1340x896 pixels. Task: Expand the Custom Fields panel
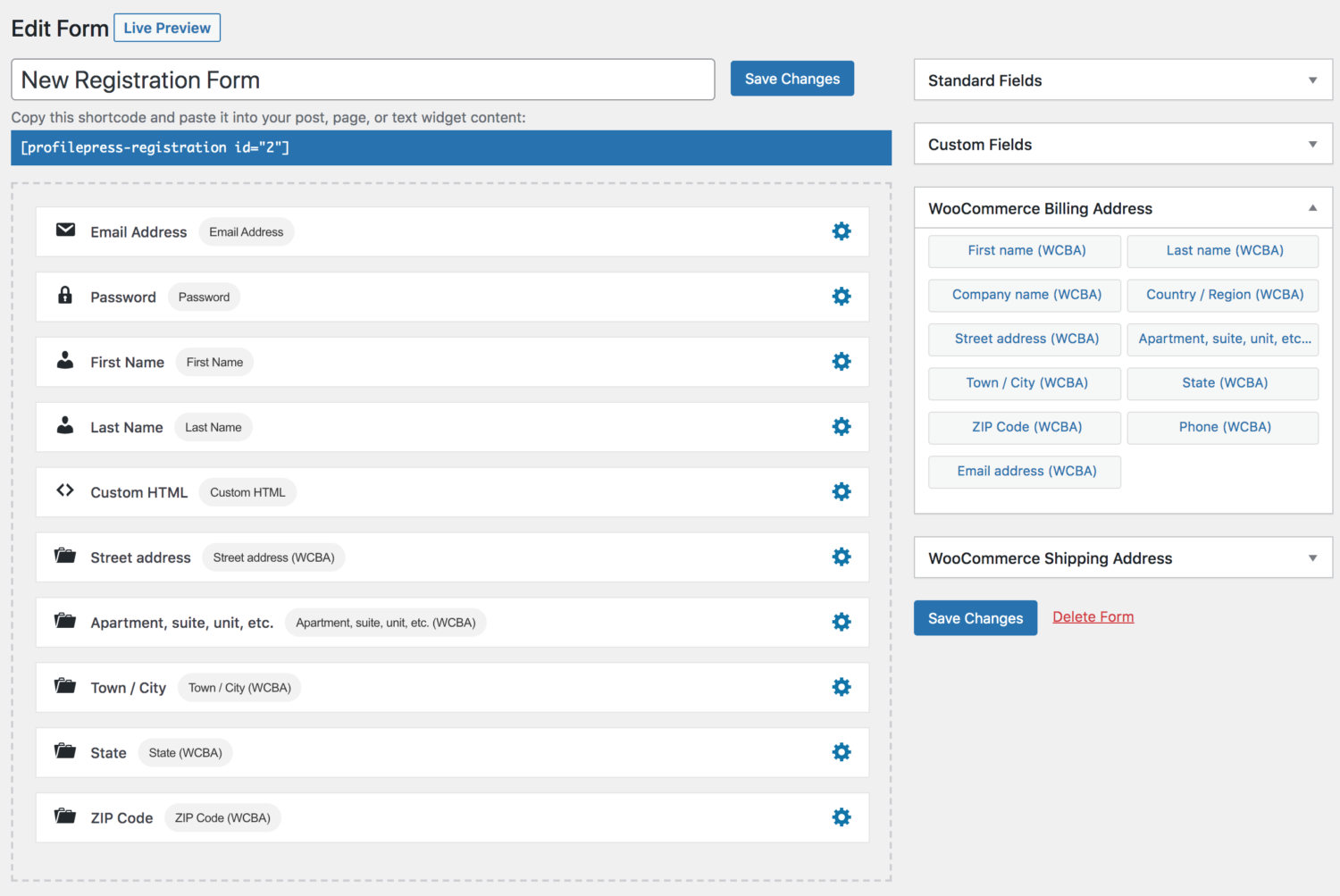[x=1123, y=145]
